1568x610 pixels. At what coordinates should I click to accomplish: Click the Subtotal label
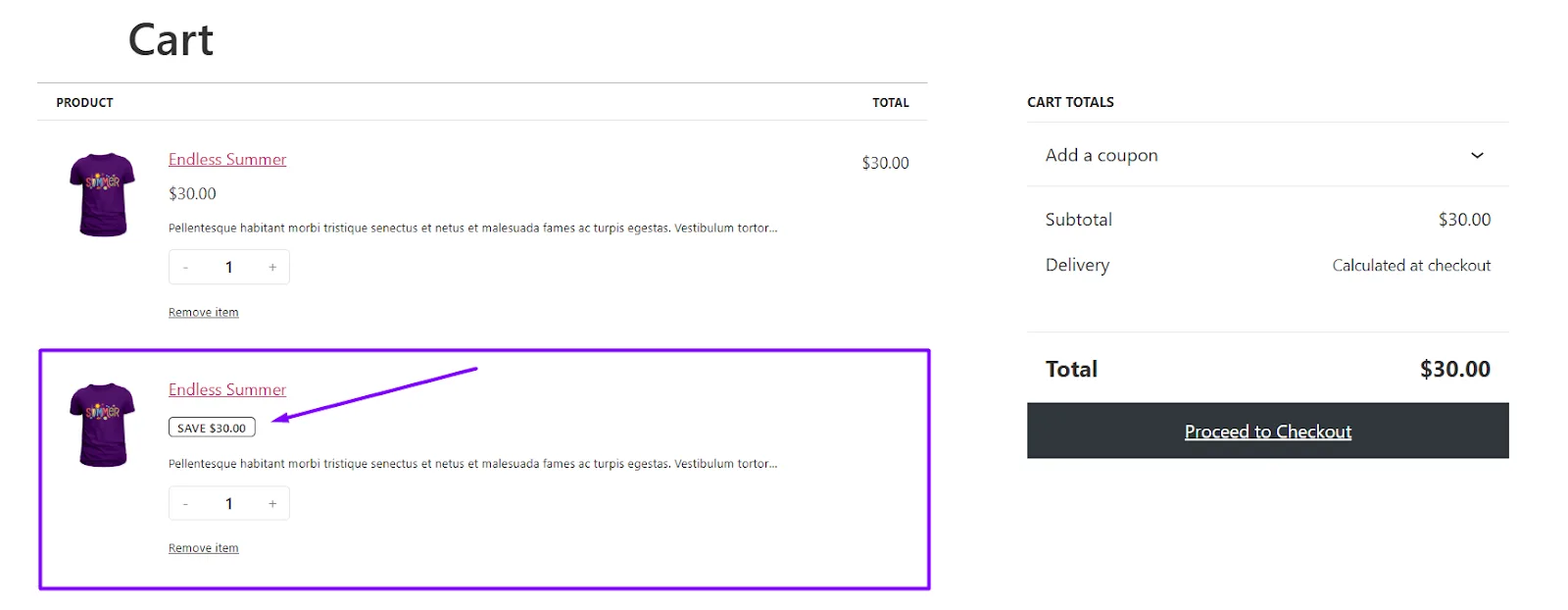point(1078,220)
